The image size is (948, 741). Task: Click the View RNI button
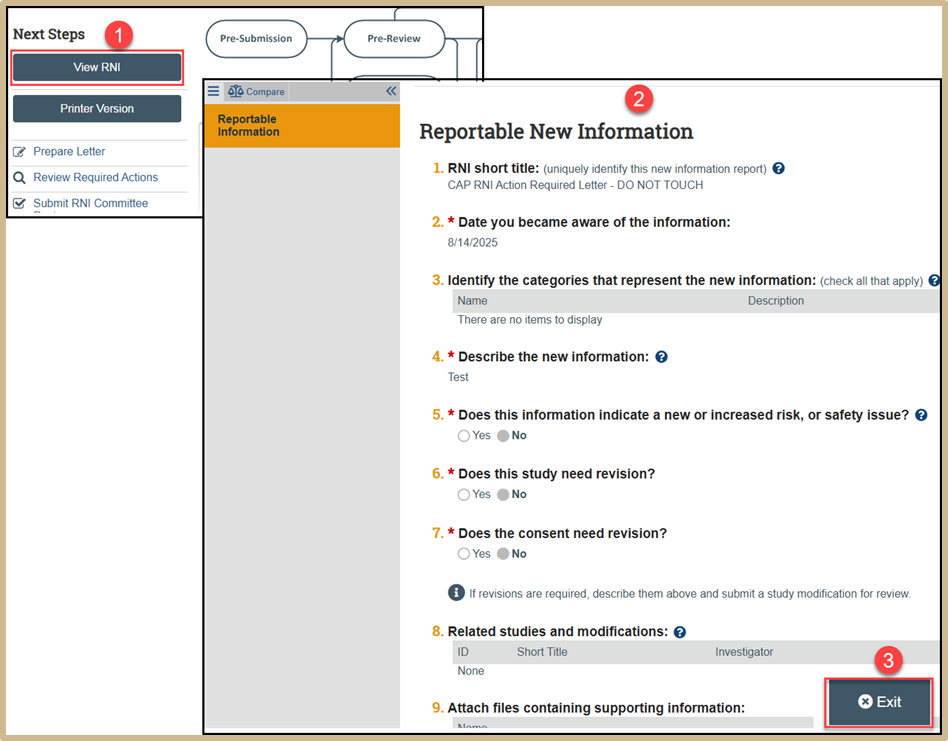(x=97, y=68)
